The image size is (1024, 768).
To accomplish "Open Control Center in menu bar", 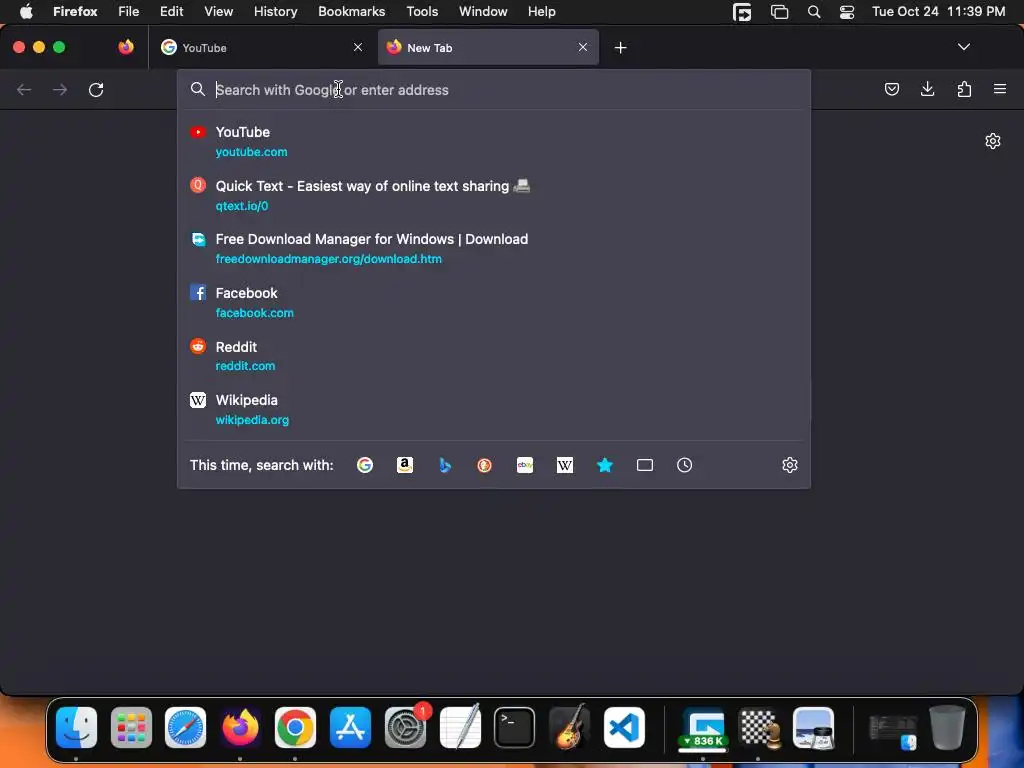I will [846, 11].
